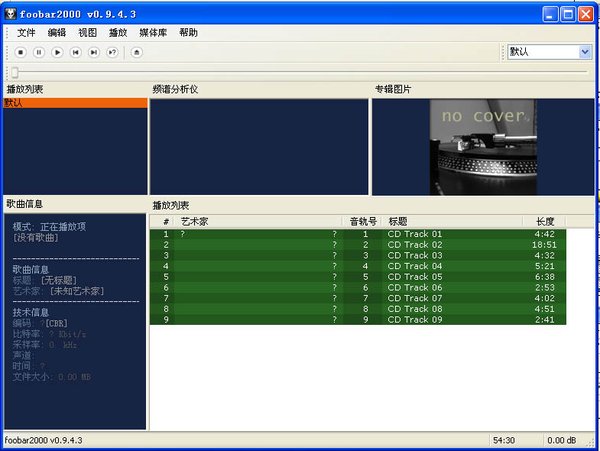
Task: Click the random track playback button
Action: point(112,52)
